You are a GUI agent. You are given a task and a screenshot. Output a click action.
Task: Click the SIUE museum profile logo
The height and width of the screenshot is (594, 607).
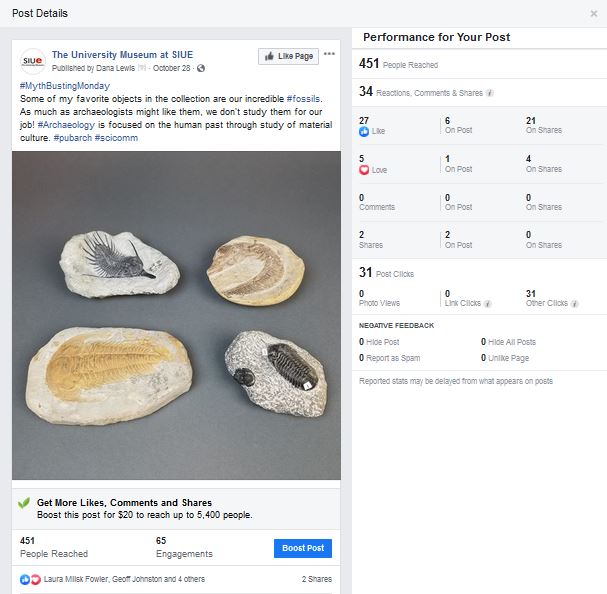tap(32, 60)
